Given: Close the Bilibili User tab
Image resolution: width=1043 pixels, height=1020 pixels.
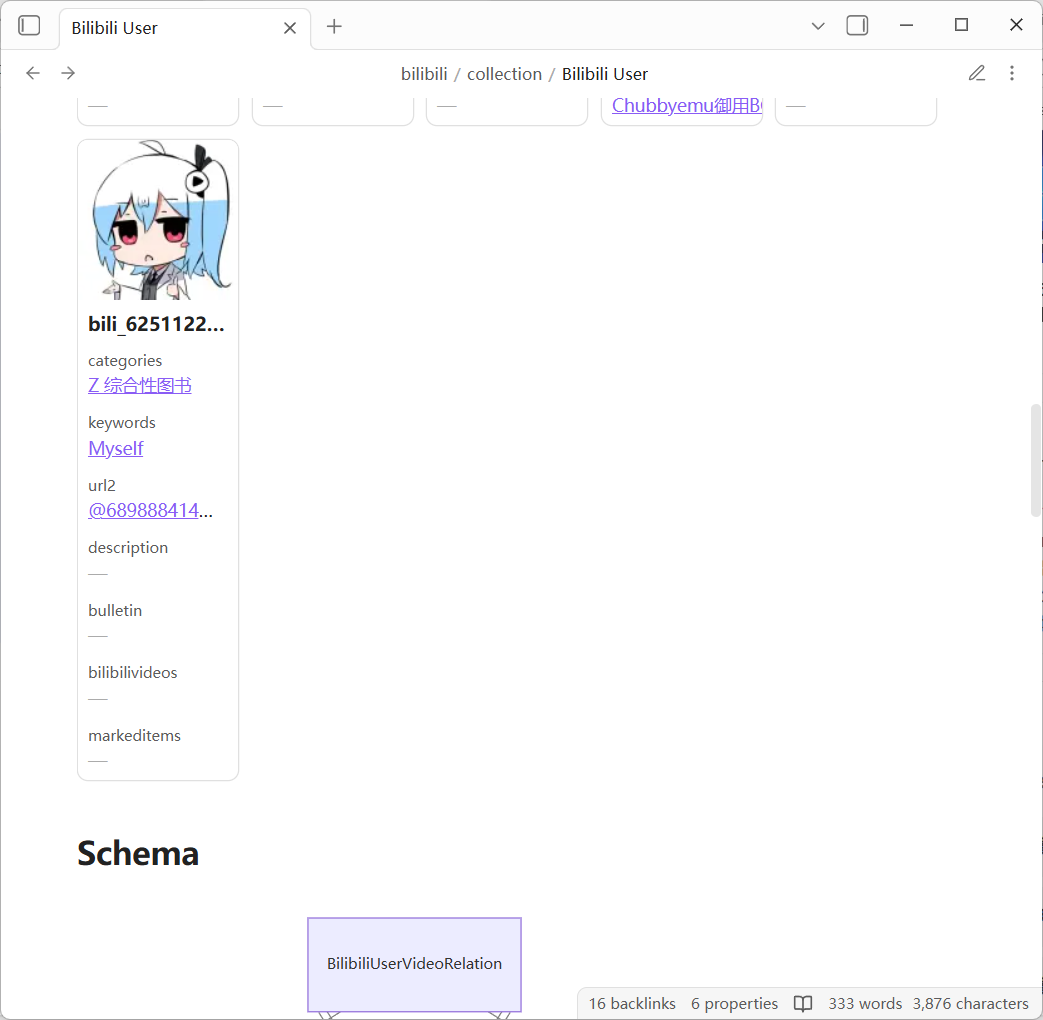Looking at the screenshot, I should click(x=290, y=28).
